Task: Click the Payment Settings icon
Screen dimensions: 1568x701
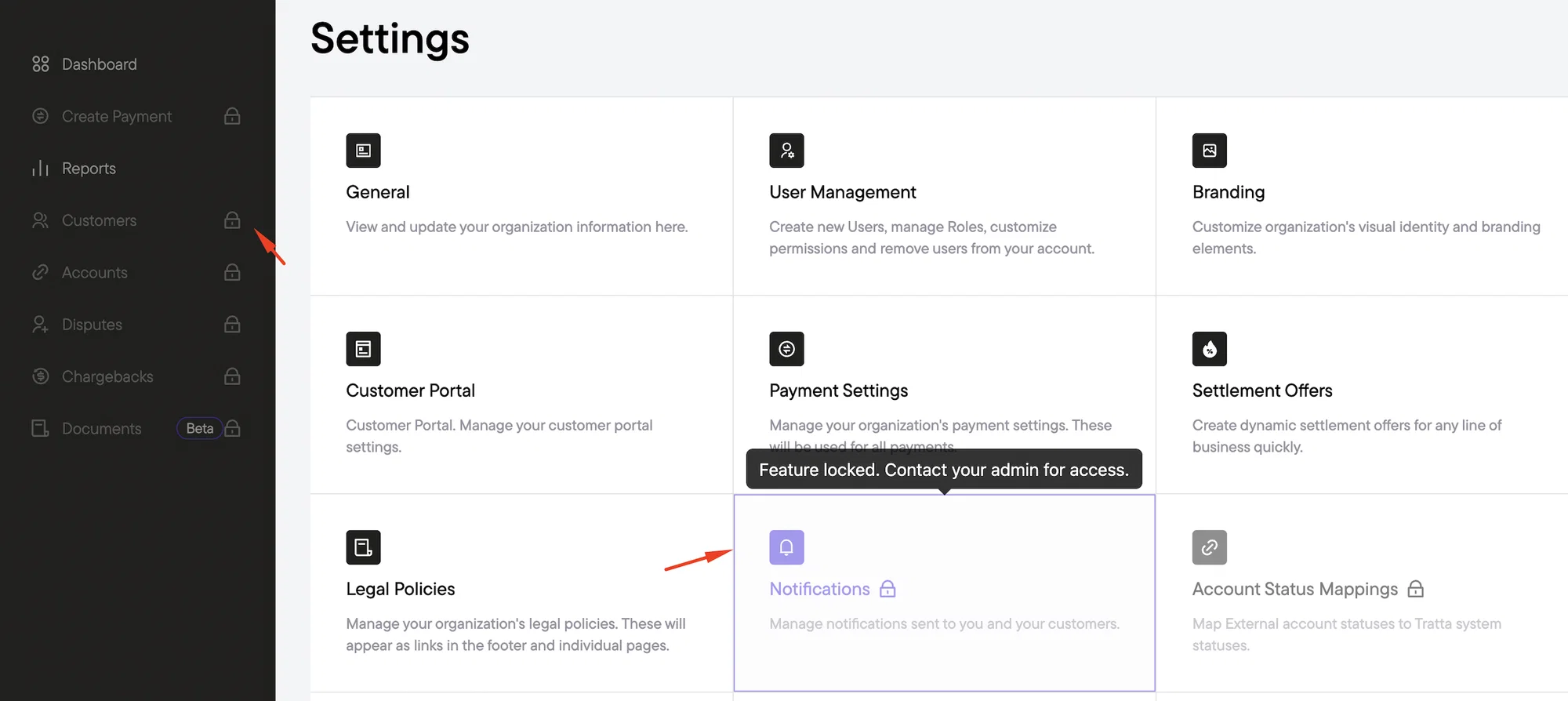Action: [786, 349]
